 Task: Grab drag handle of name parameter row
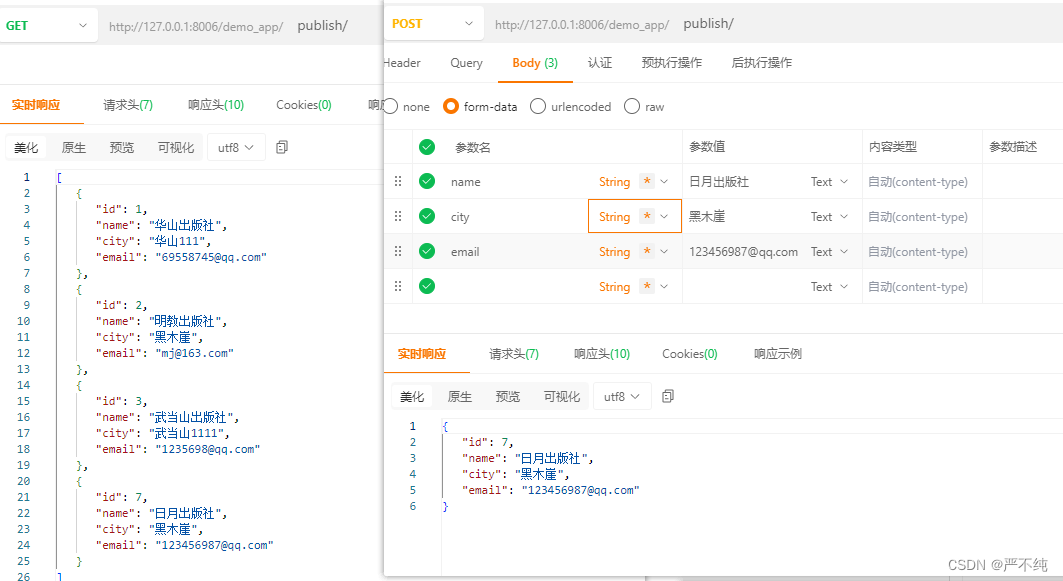click(x=398, y=181)
